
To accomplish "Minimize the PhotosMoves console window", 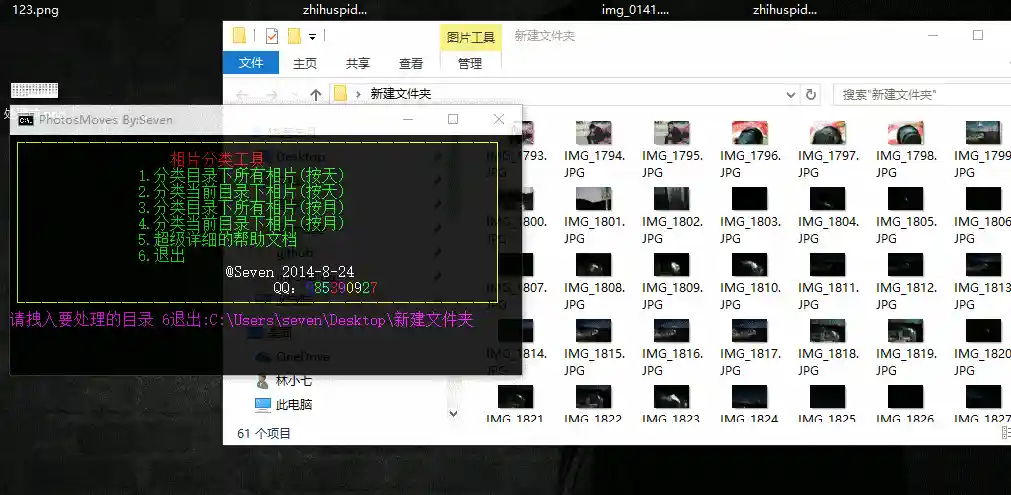I will click(407, 119).
